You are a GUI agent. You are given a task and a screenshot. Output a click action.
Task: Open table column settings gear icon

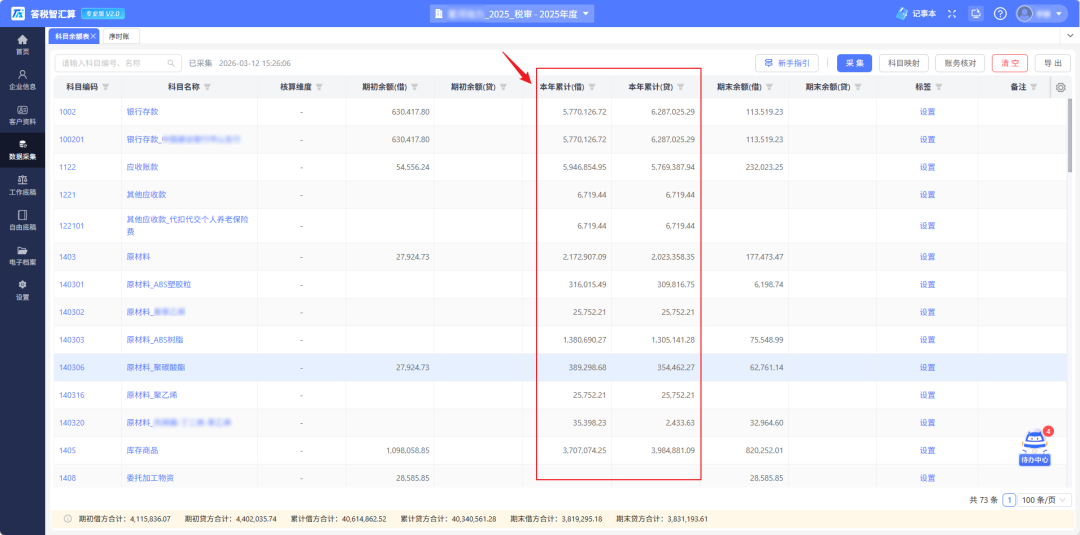(x=1061, y=87)
